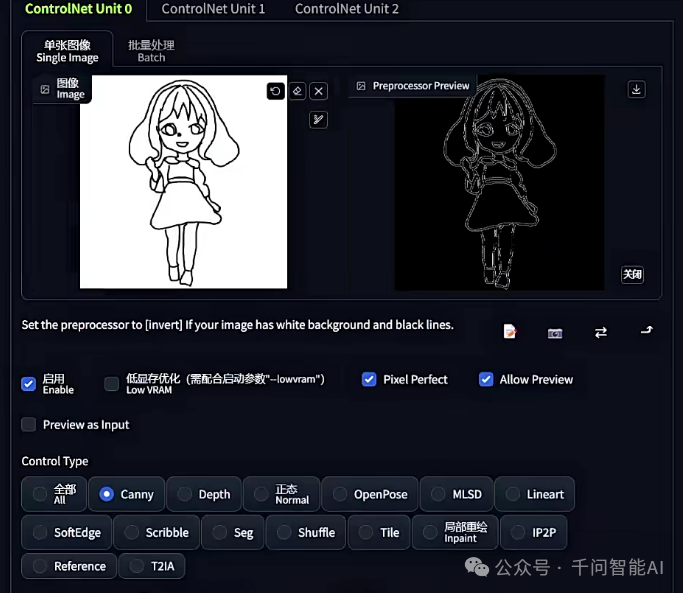
Task: Click the brush color pen icon
Action: tap(318, 119)
